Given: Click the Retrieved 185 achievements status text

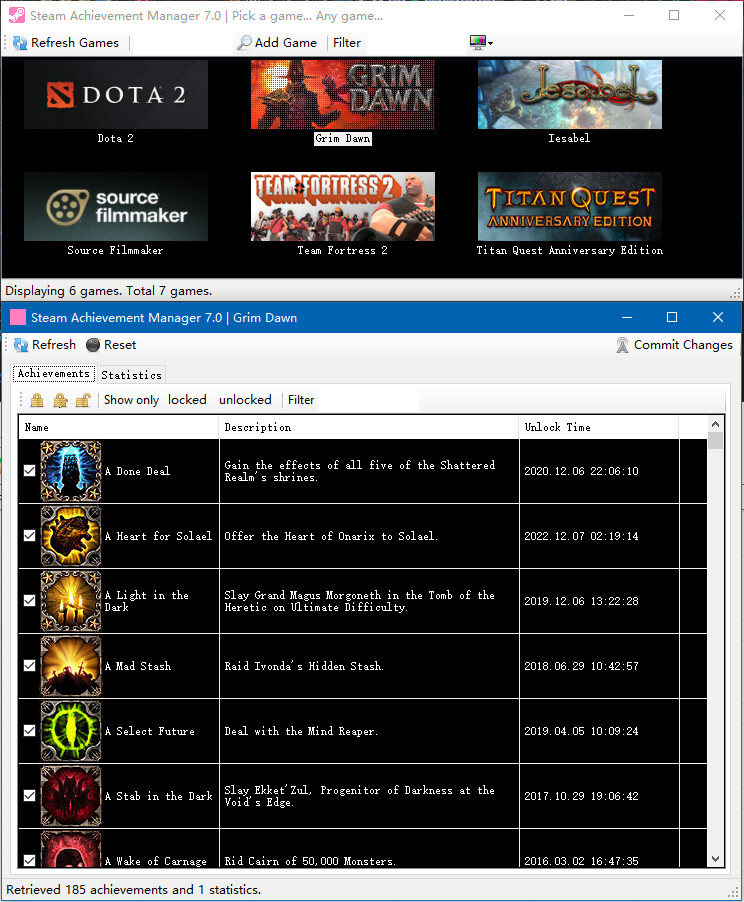Looking at the screenshot, I should coord(133,889).
